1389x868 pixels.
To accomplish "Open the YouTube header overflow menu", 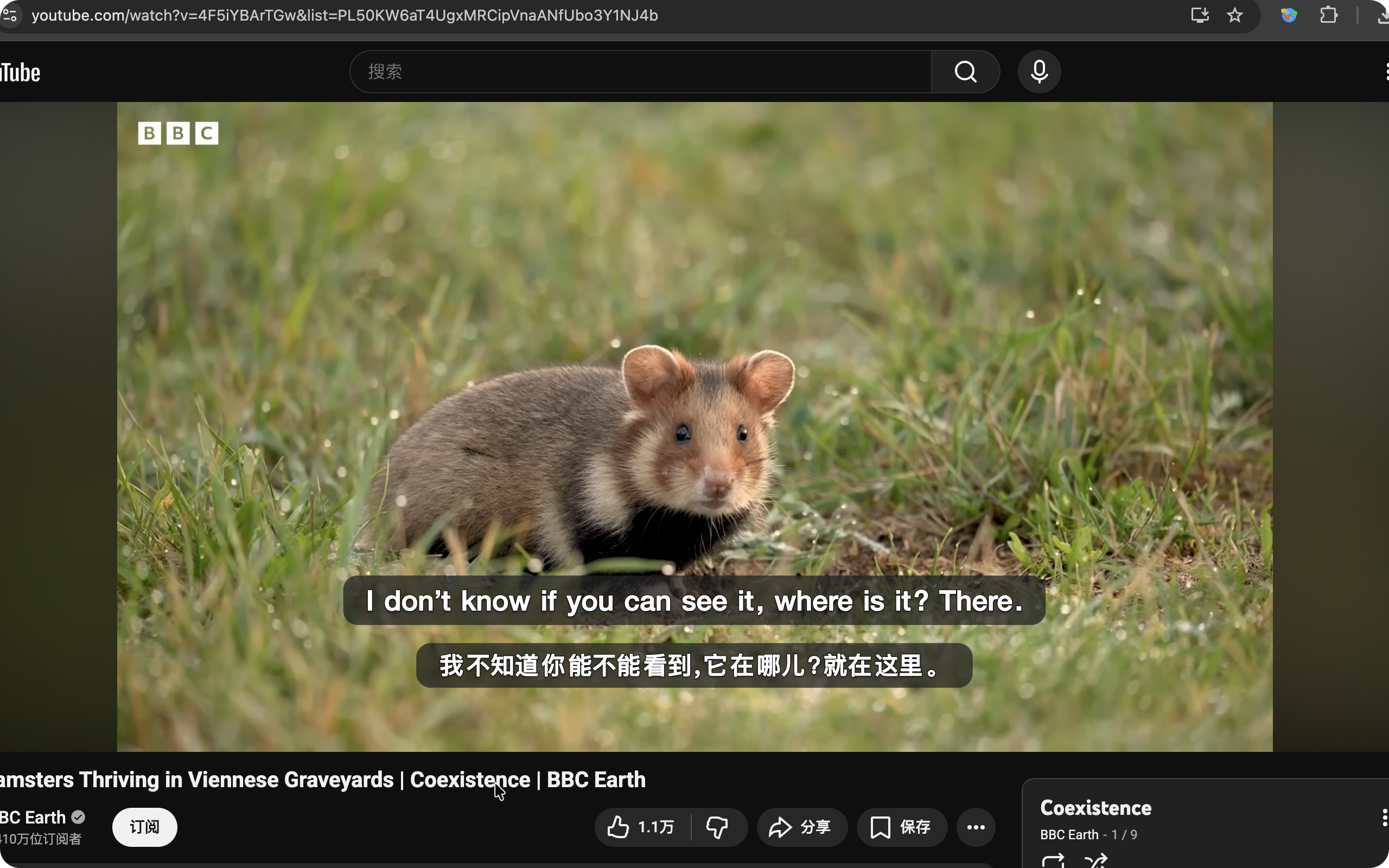I will point(1387,71).
